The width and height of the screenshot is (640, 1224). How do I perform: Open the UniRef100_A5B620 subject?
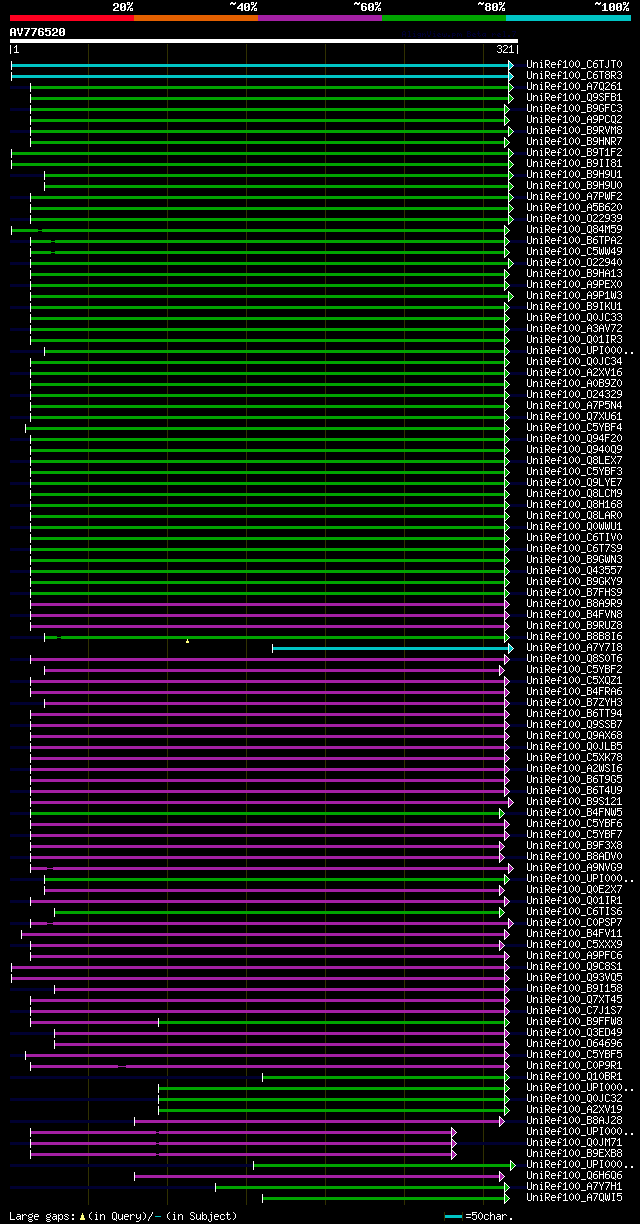point(574,208)
